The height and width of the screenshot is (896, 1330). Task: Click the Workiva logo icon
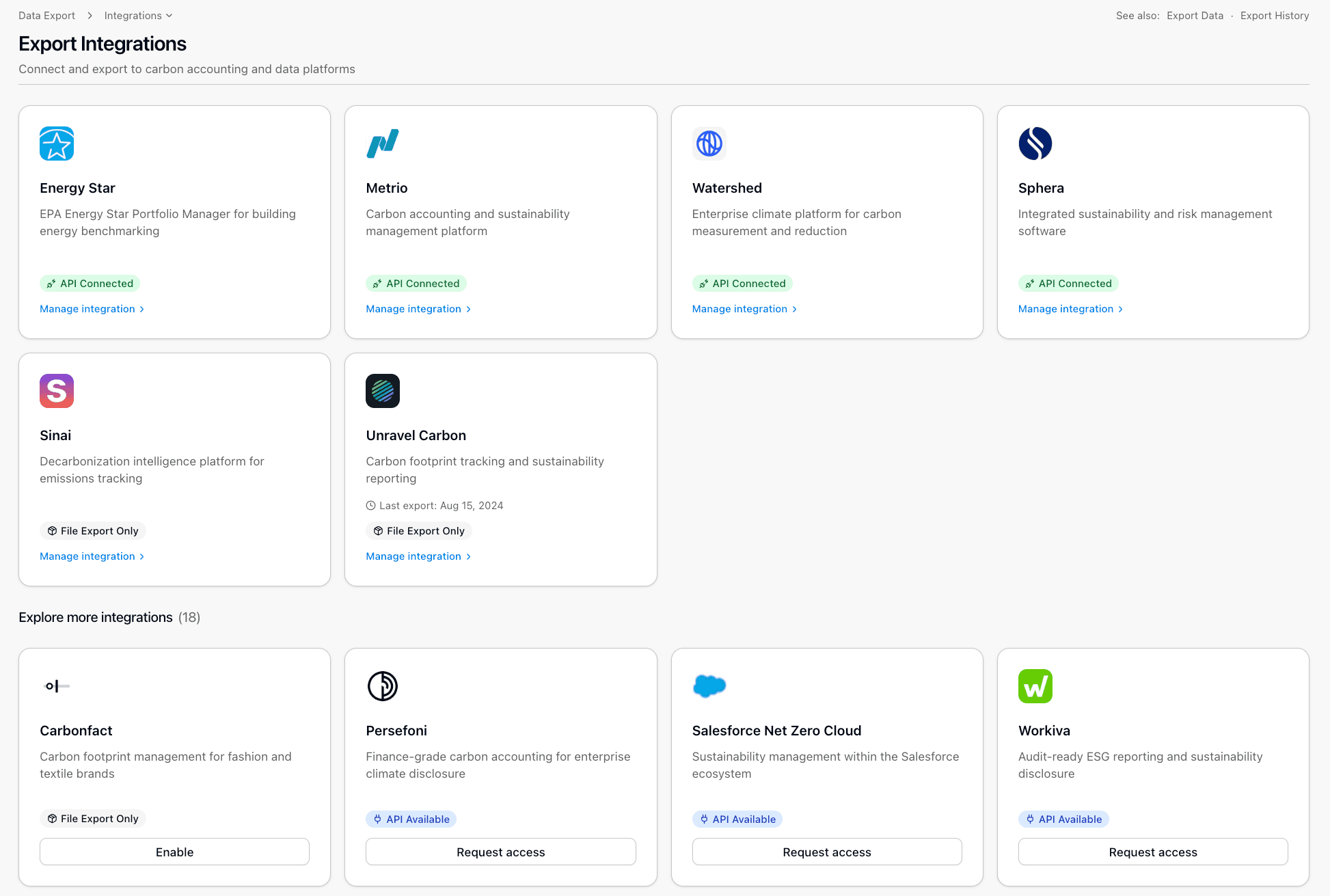point(1035,686)
